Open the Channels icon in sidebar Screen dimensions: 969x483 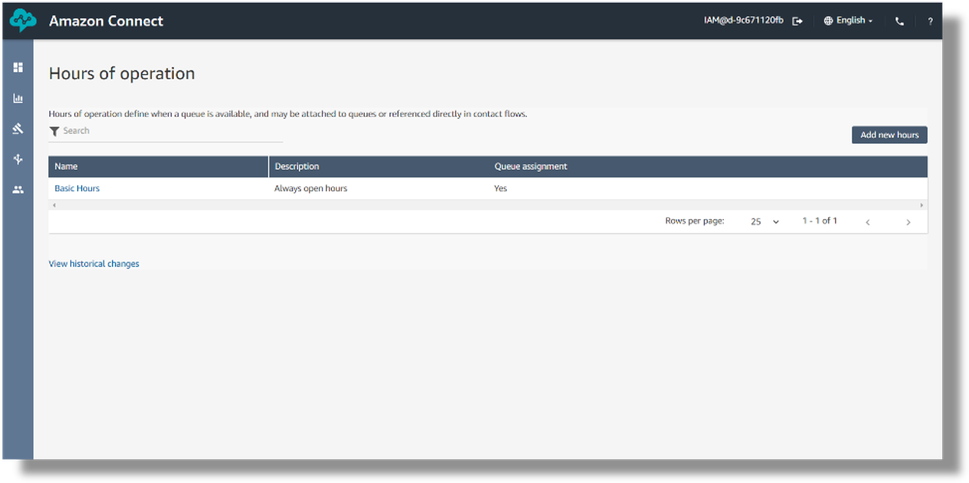click(x=17, y=159)
